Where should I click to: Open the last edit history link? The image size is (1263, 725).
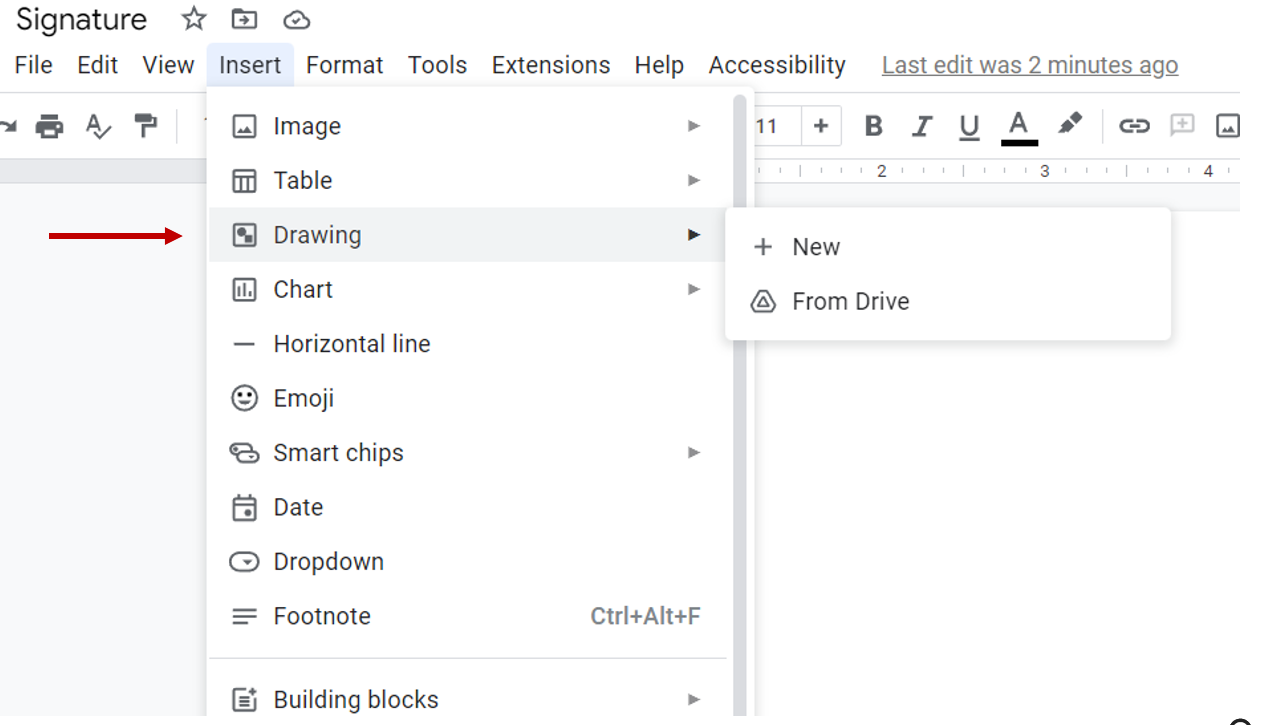pos(1029,65)
